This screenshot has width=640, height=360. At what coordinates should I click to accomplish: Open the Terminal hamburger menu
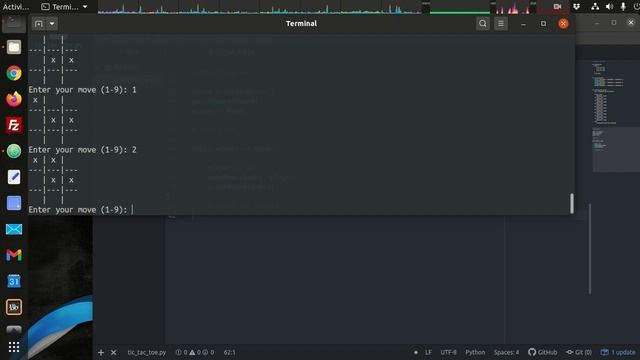coord(501,24)
